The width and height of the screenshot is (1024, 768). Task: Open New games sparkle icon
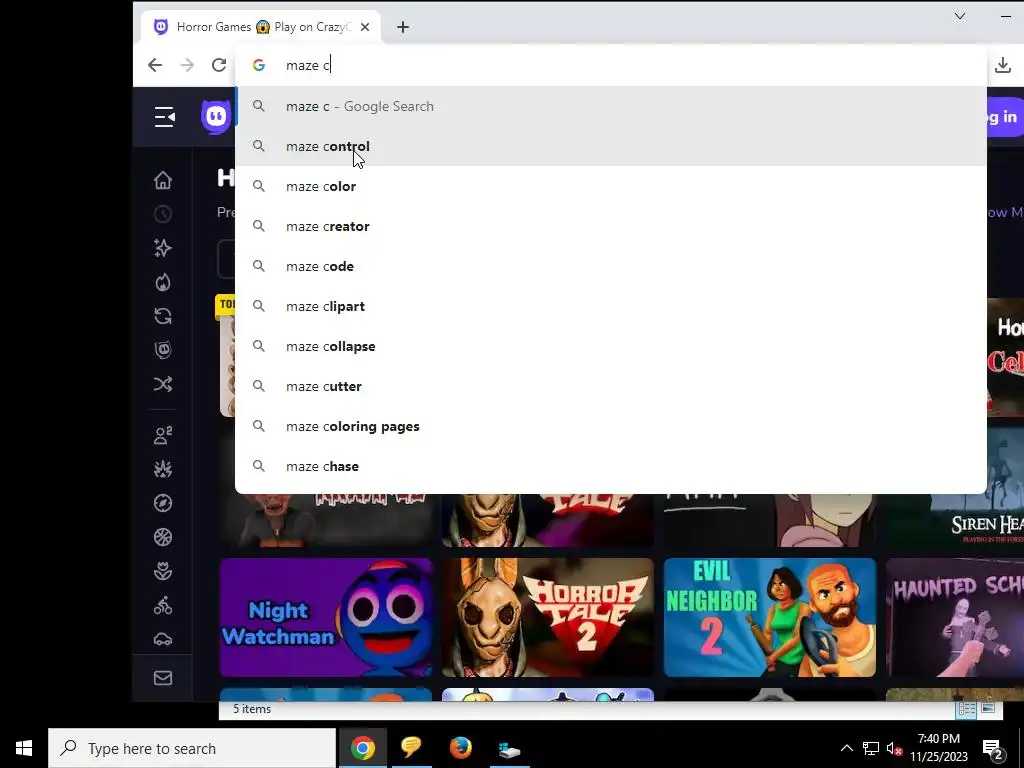[163, 248]
